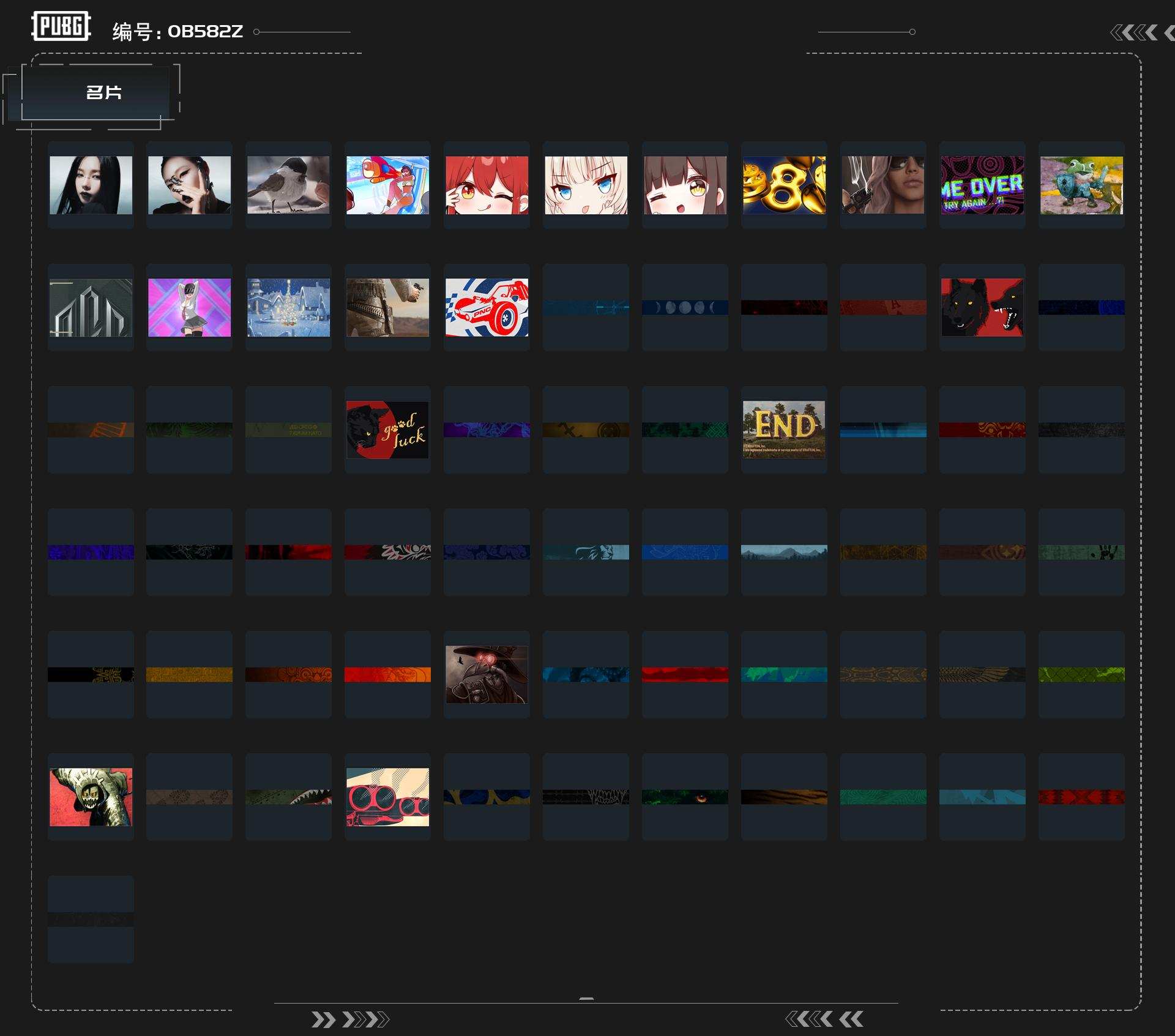1175x1036 pixels.
Task: Select the plague doctor nameplate
Action: (487, 674)
